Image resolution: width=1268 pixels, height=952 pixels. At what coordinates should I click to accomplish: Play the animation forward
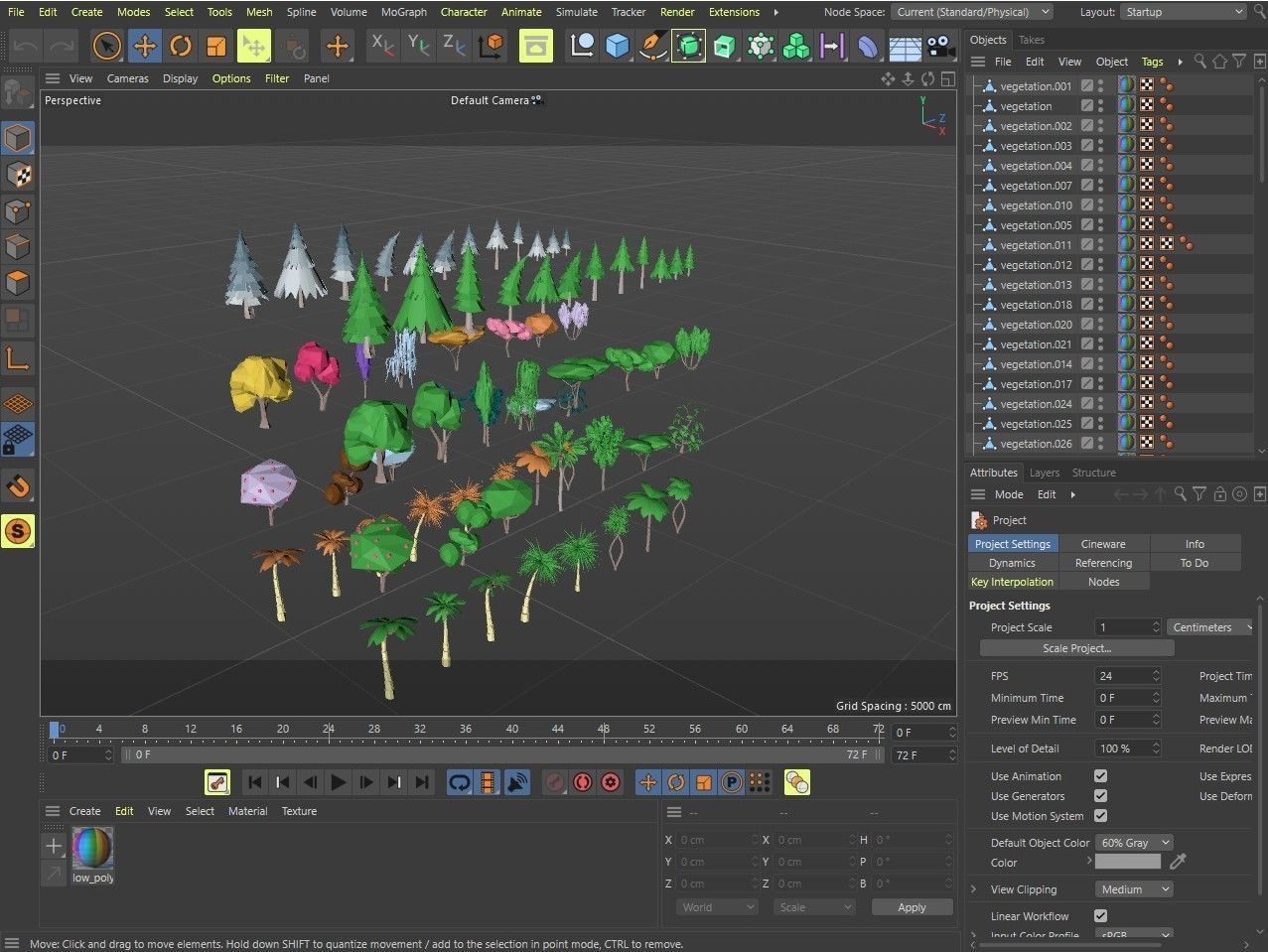(x=339, y=782)
